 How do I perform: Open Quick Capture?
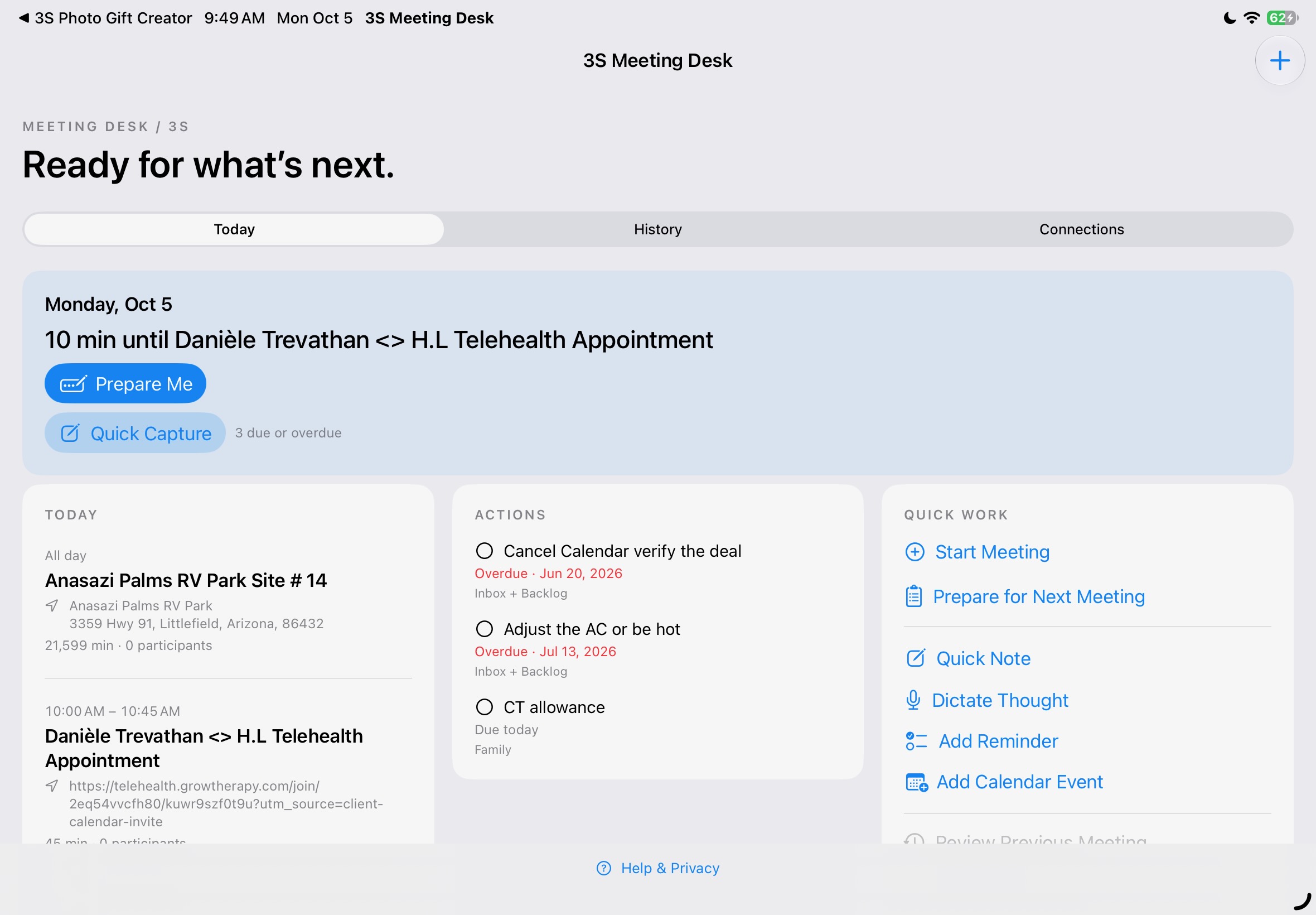(134, 433)
